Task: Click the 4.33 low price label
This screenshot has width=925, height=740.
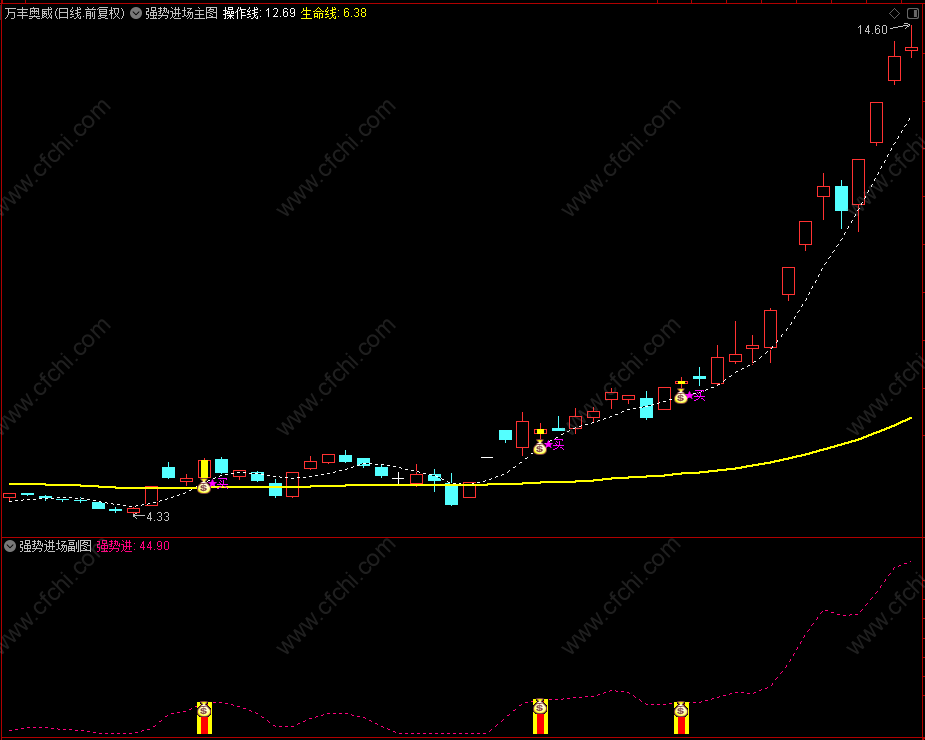Action: click(158, 517)
